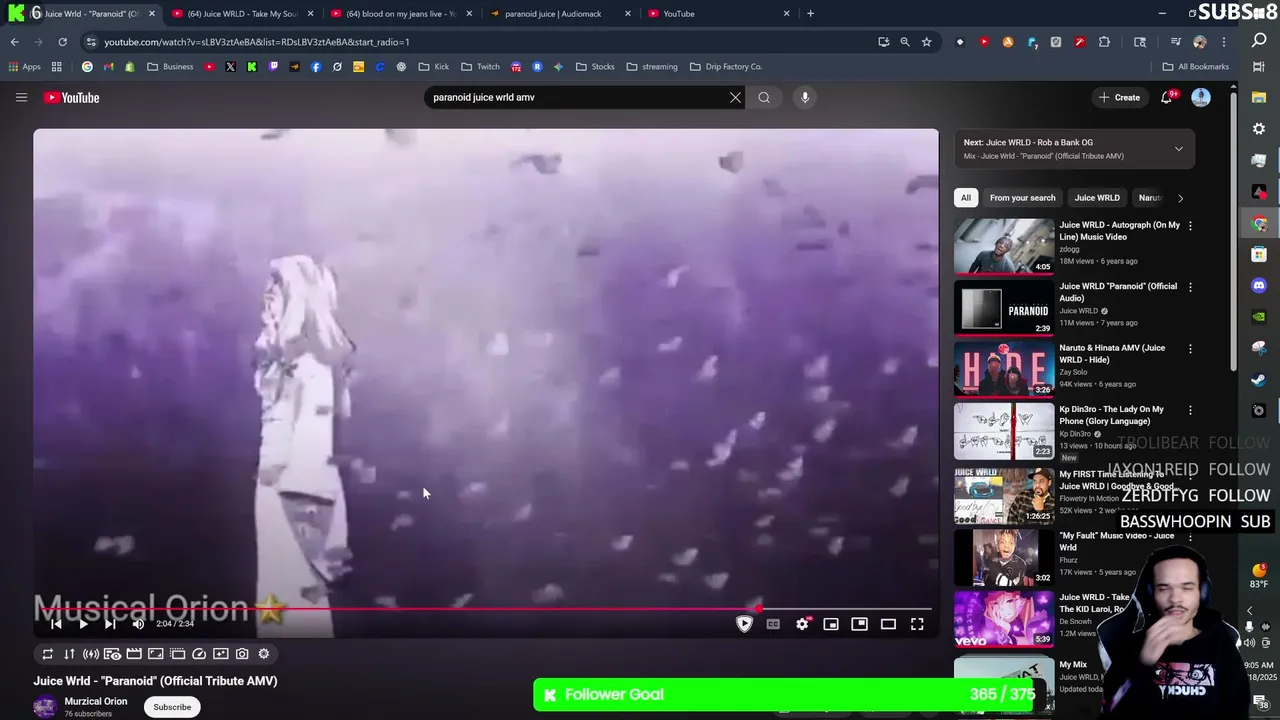The image size is (1280, 720).
Task: Click the YouTube search magnifier button
Action: (764, 97)
